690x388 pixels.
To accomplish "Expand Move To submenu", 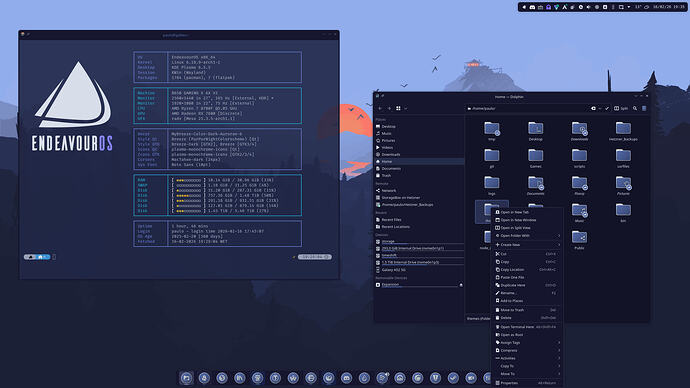I will coord(527,374).
